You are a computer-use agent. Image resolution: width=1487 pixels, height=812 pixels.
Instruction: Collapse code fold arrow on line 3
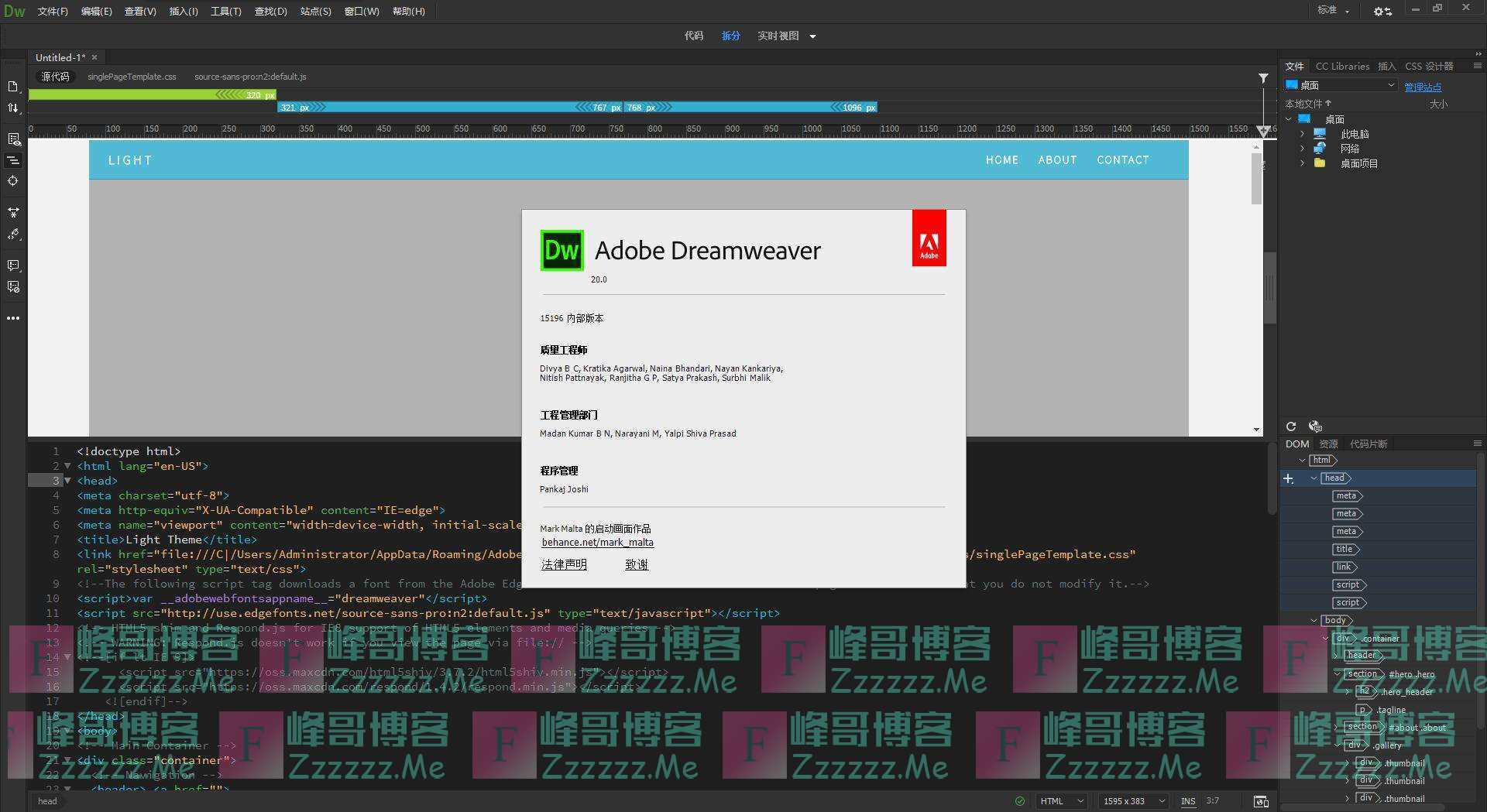pyautogui.click(x=67, y=481)
